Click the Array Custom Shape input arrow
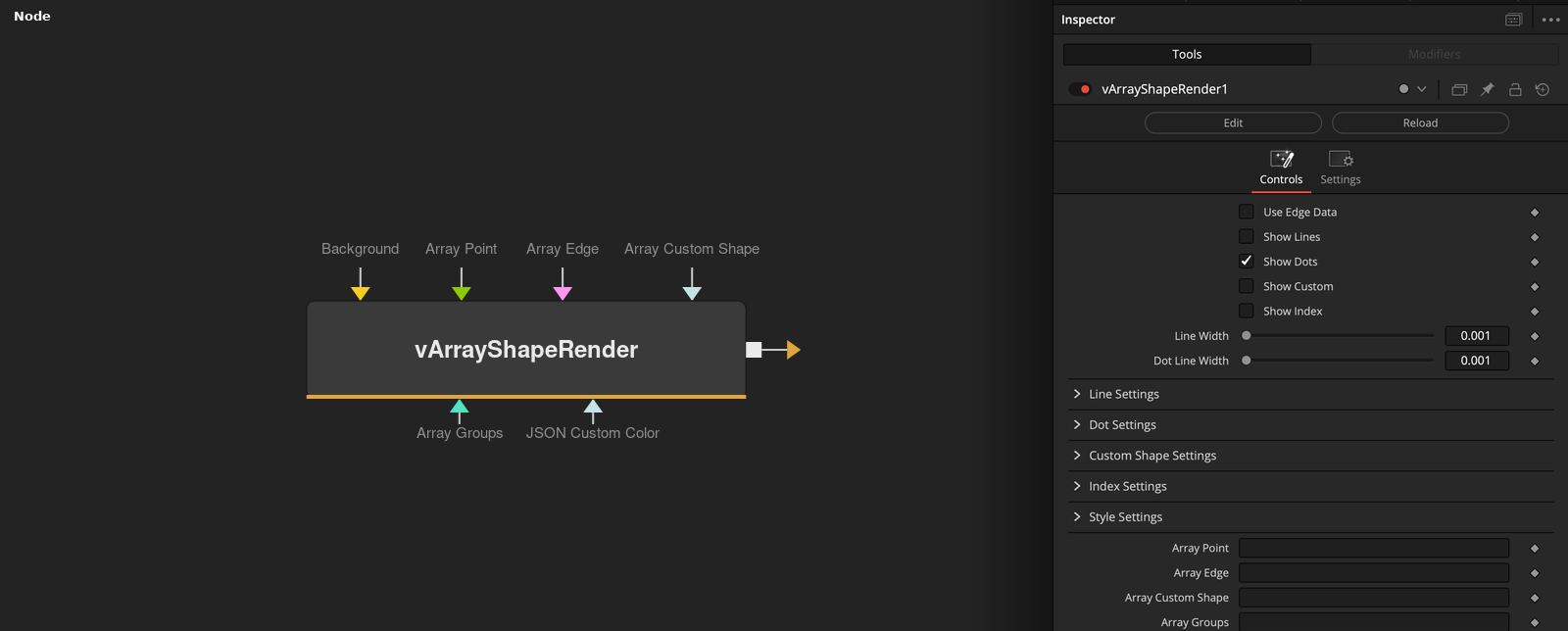This screenshot has height=631, width=1568. pos(692,293)
